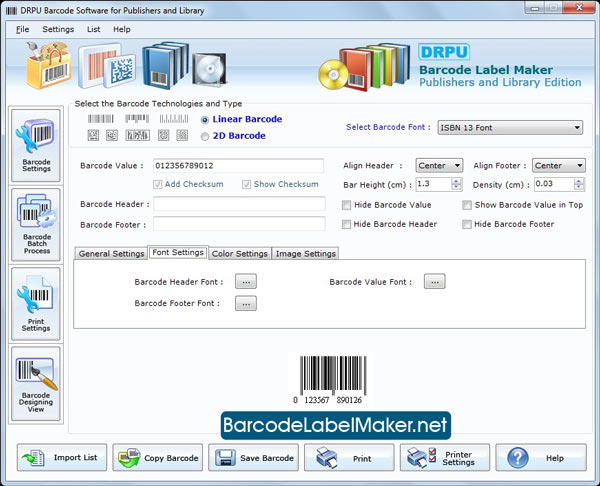
Task: Toggle the Show Checksum checkbox
Action: [246, 184]
